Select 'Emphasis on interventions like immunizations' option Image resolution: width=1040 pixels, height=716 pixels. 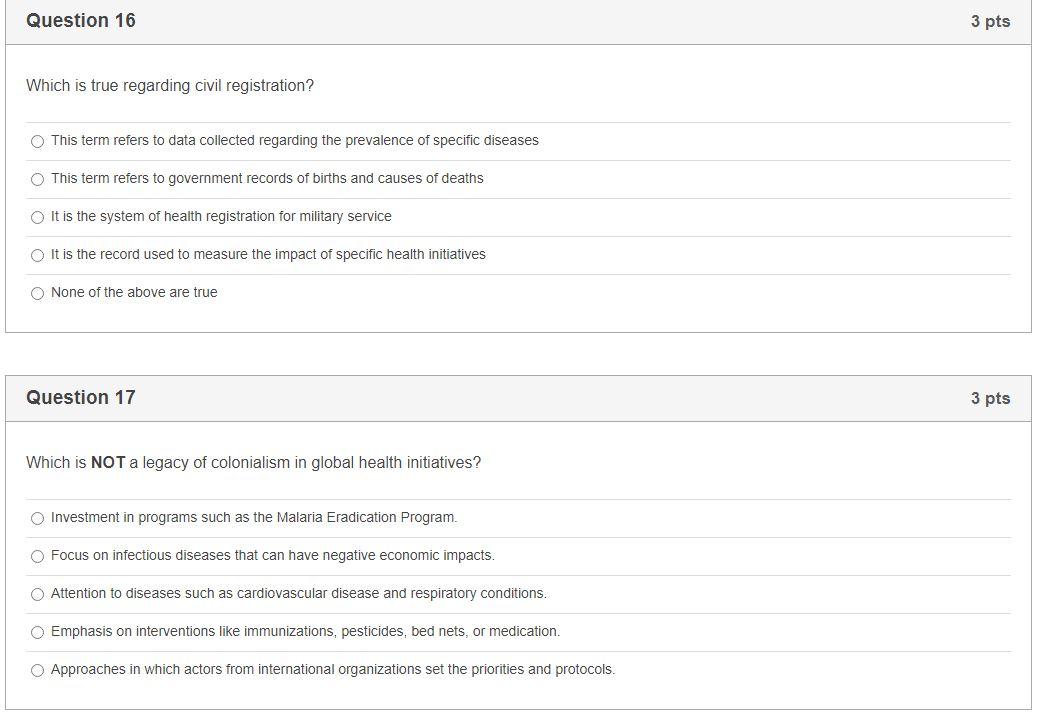38,633
